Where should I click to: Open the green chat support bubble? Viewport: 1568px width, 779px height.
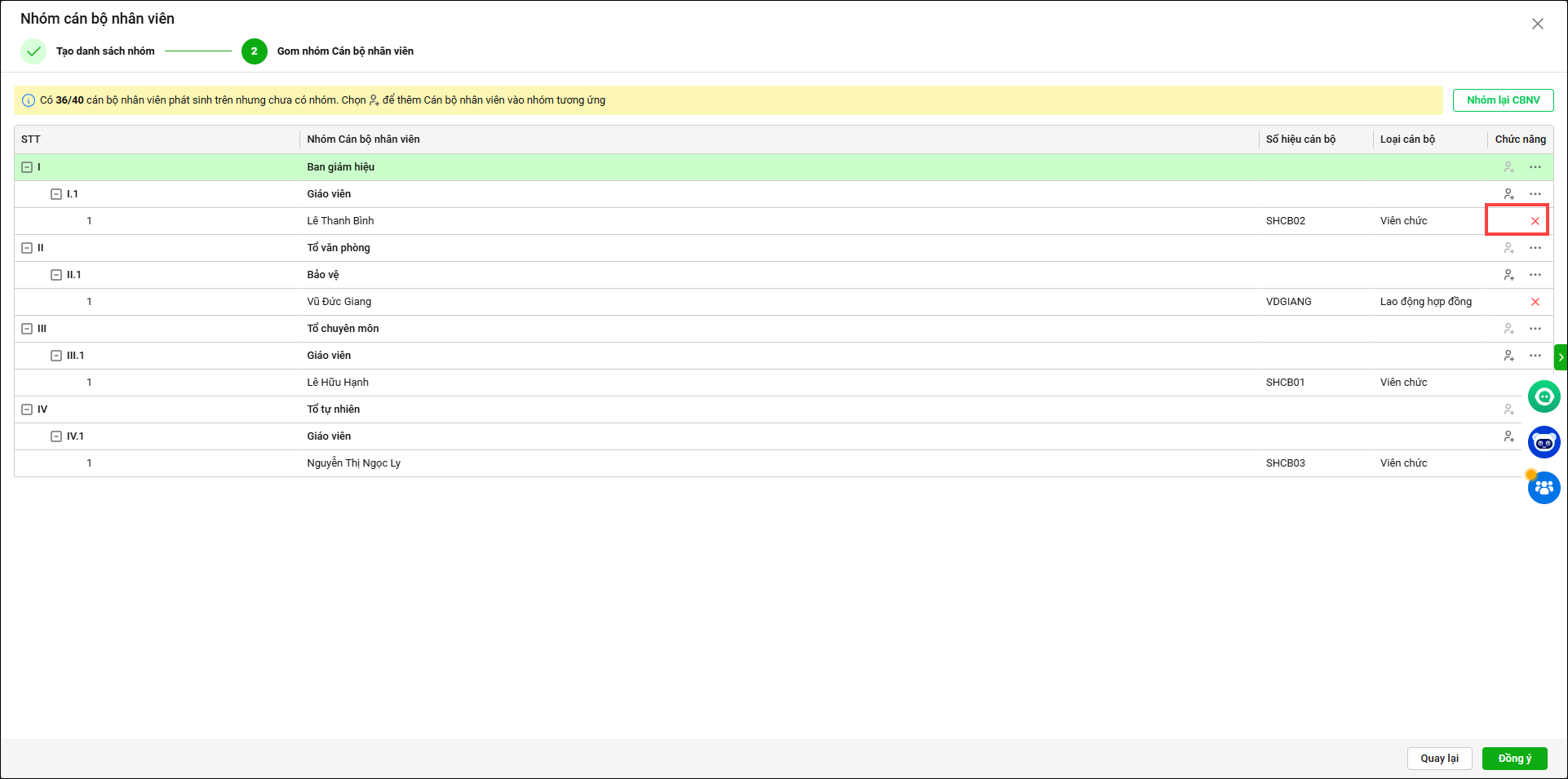pyautogui.click(x=1544, y=397)
